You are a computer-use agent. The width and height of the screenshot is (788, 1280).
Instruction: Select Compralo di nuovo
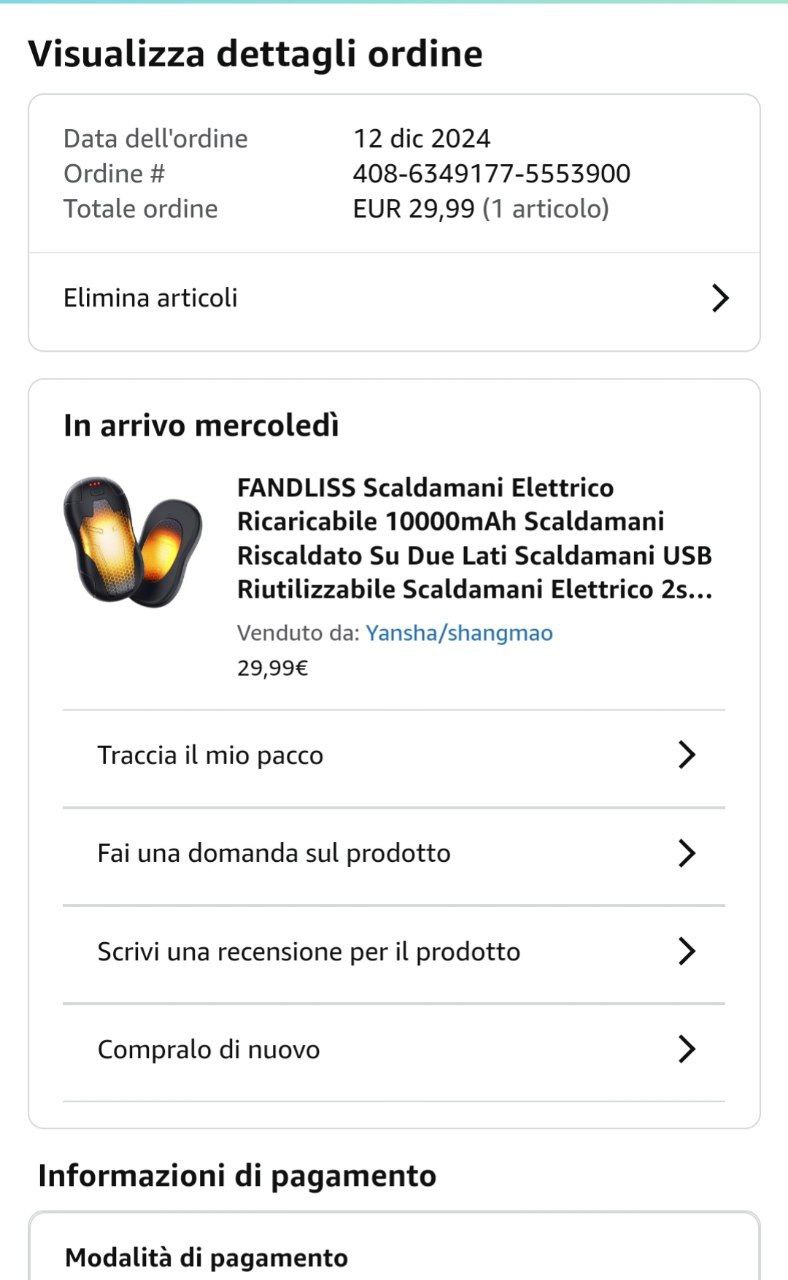394,1049
